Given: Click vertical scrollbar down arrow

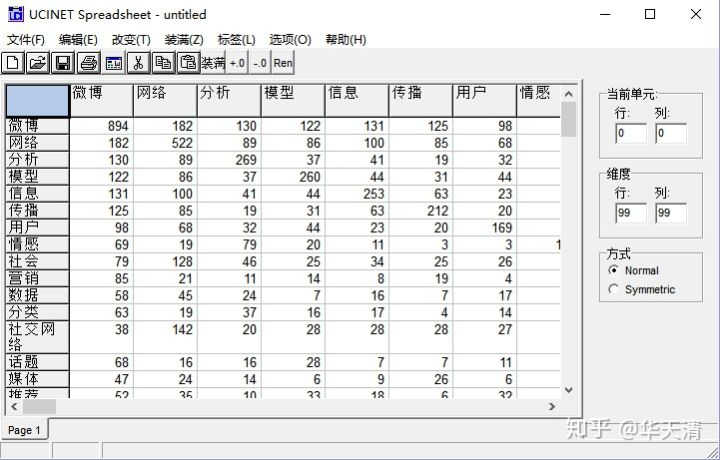Looking at the screenshot, I should click(568, 390).
